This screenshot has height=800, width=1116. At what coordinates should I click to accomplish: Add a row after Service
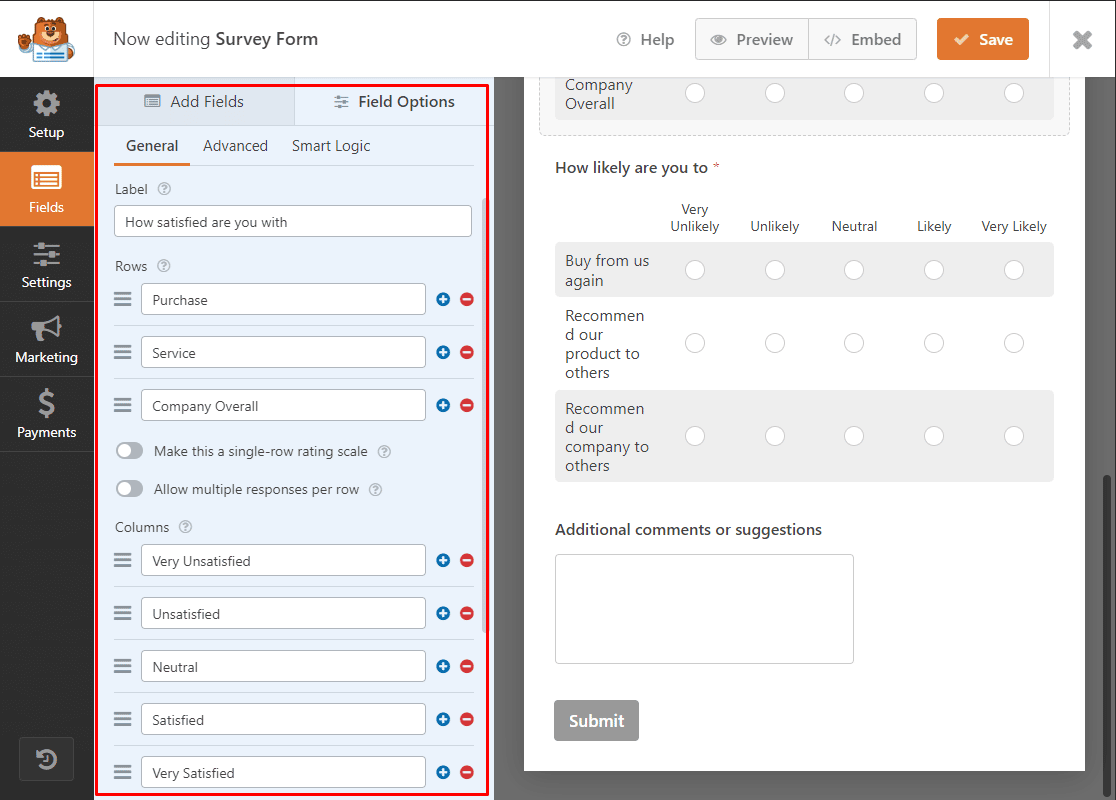[443, 352]
